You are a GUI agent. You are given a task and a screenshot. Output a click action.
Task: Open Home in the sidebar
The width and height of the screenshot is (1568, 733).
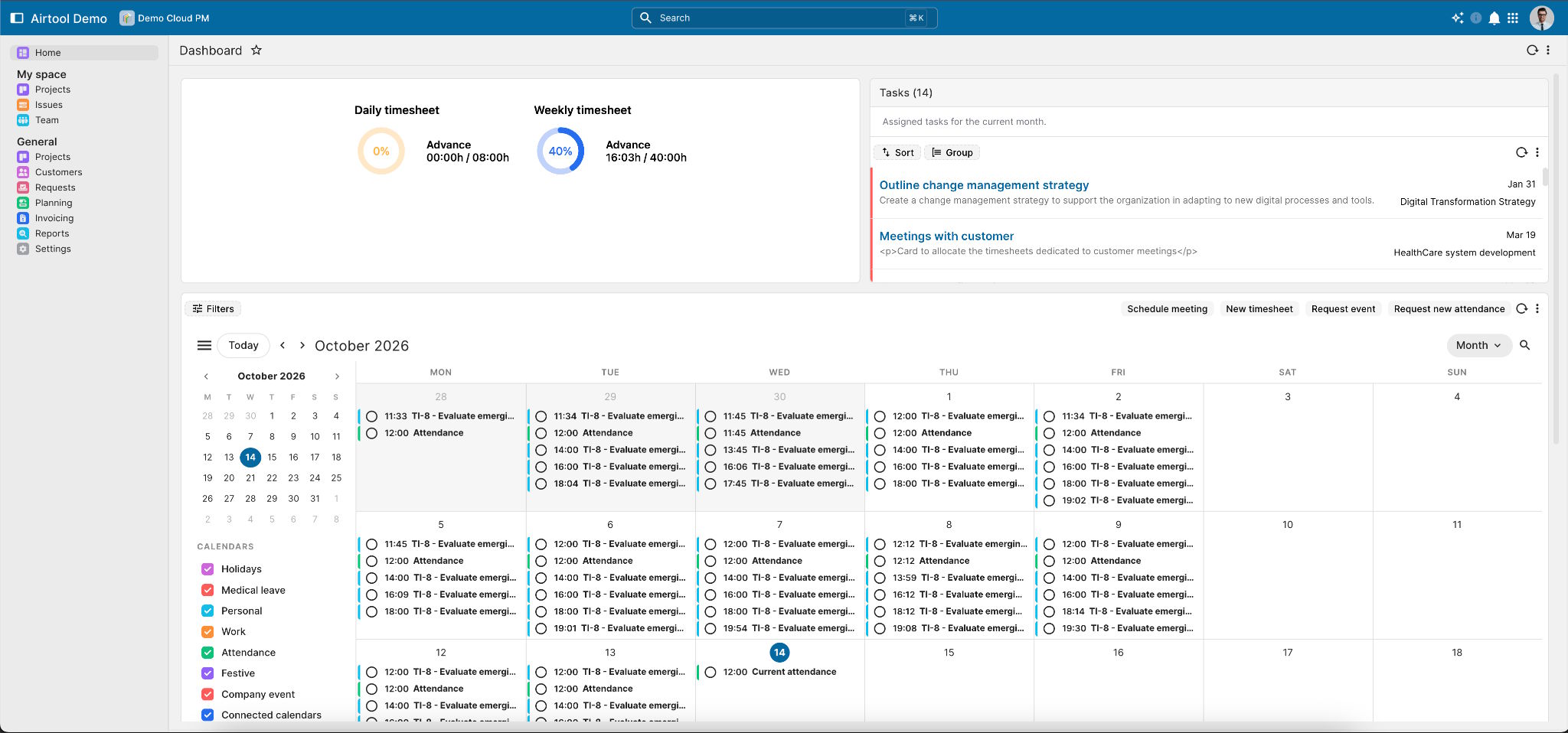pyautogui.click(x=84, y=53)
